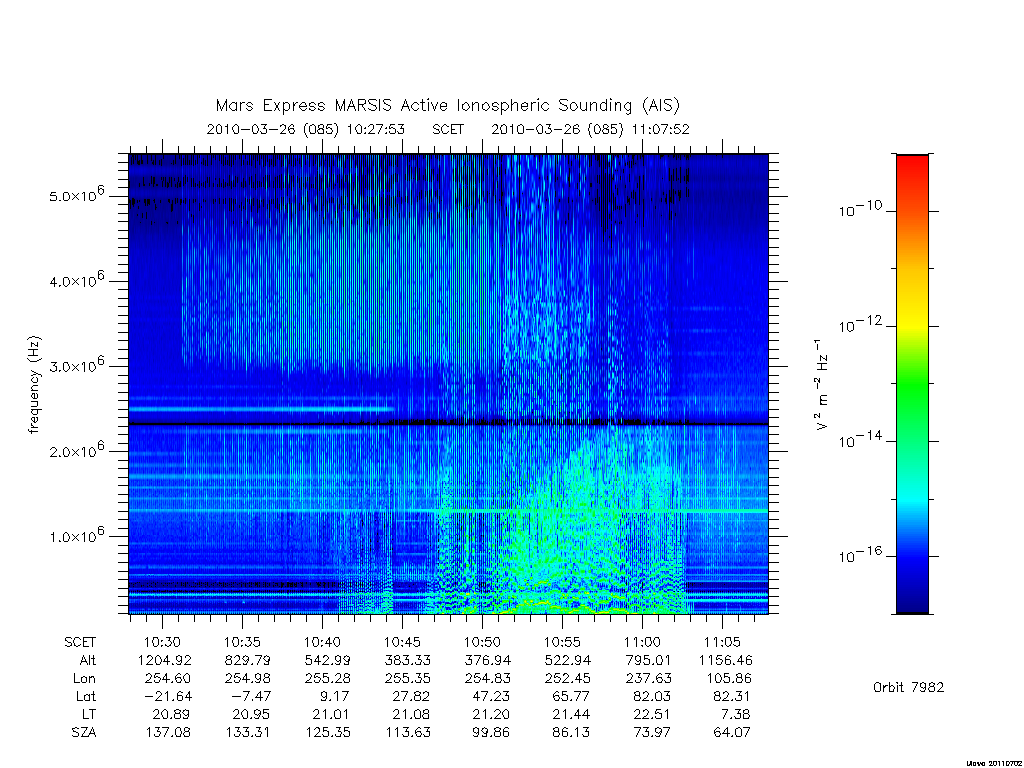Click altitude value 1204.92
This screenshot has width=1024, height=768.
pyautogui.click(x=165, y=660)
